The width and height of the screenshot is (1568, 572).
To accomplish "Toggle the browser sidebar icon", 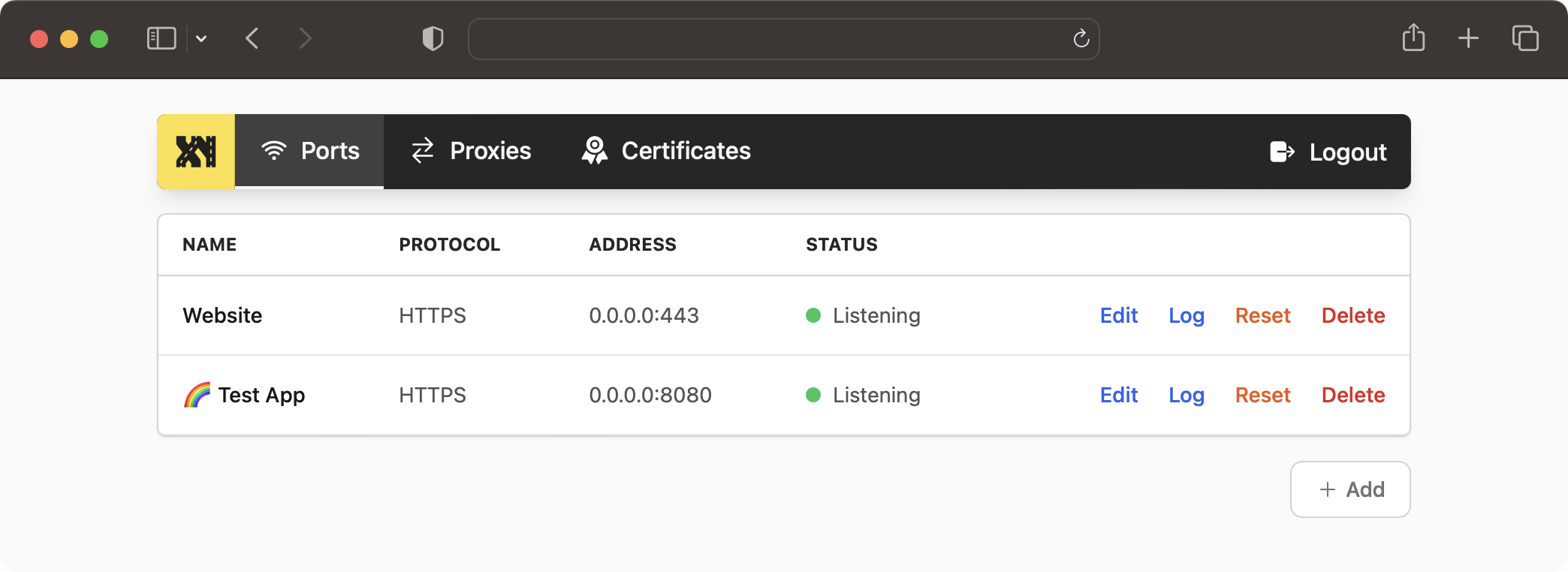I will (161, 38).
